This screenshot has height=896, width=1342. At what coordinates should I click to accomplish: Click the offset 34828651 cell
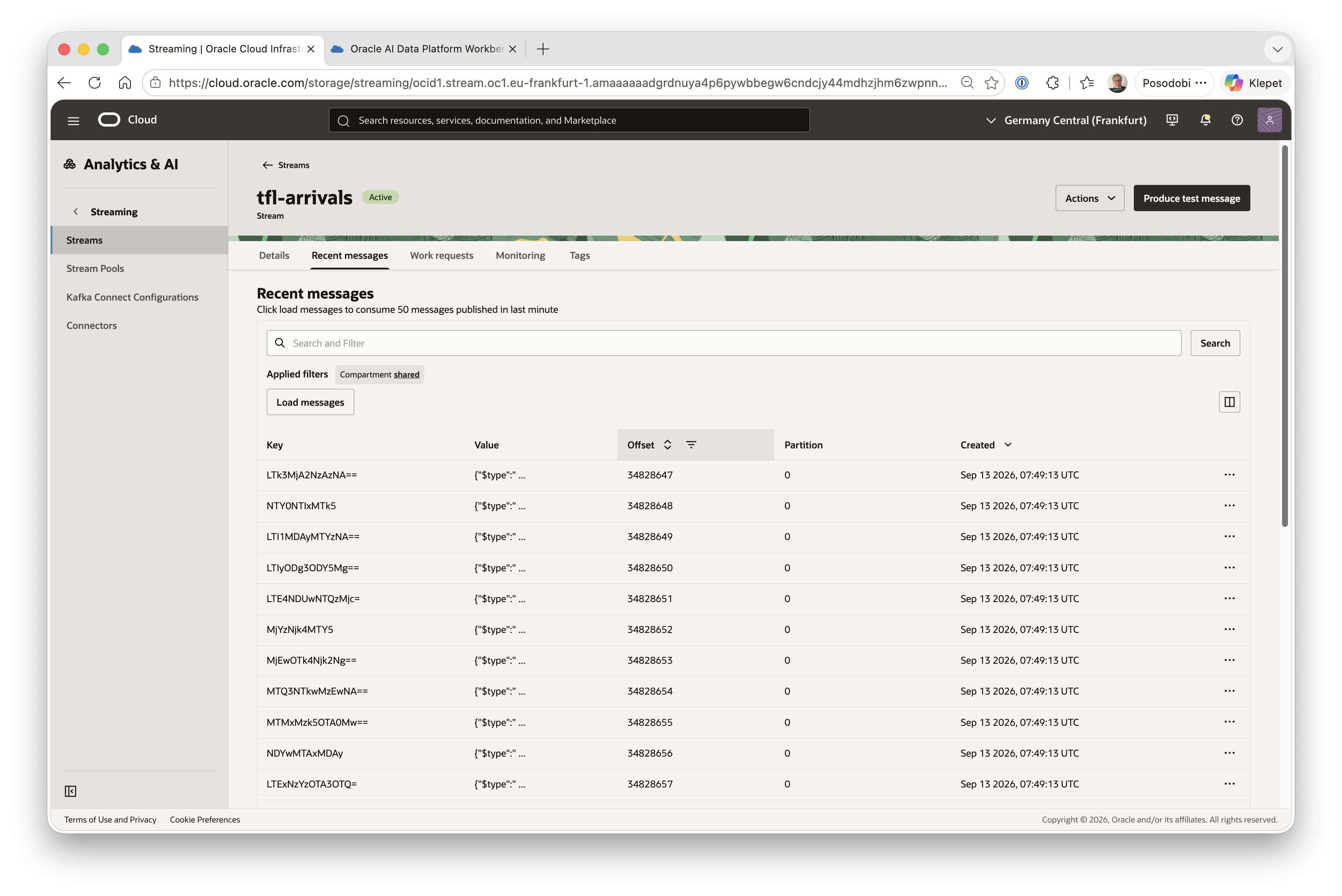coord(649,598)
